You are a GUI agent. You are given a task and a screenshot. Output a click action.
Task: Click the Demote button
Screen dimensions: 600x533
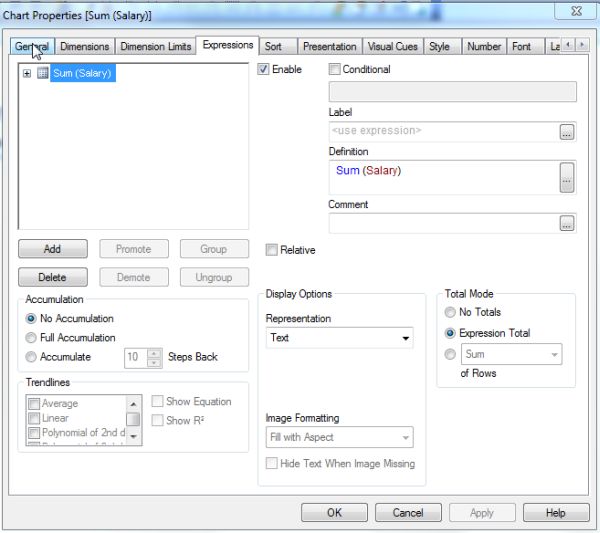[134, 277]
